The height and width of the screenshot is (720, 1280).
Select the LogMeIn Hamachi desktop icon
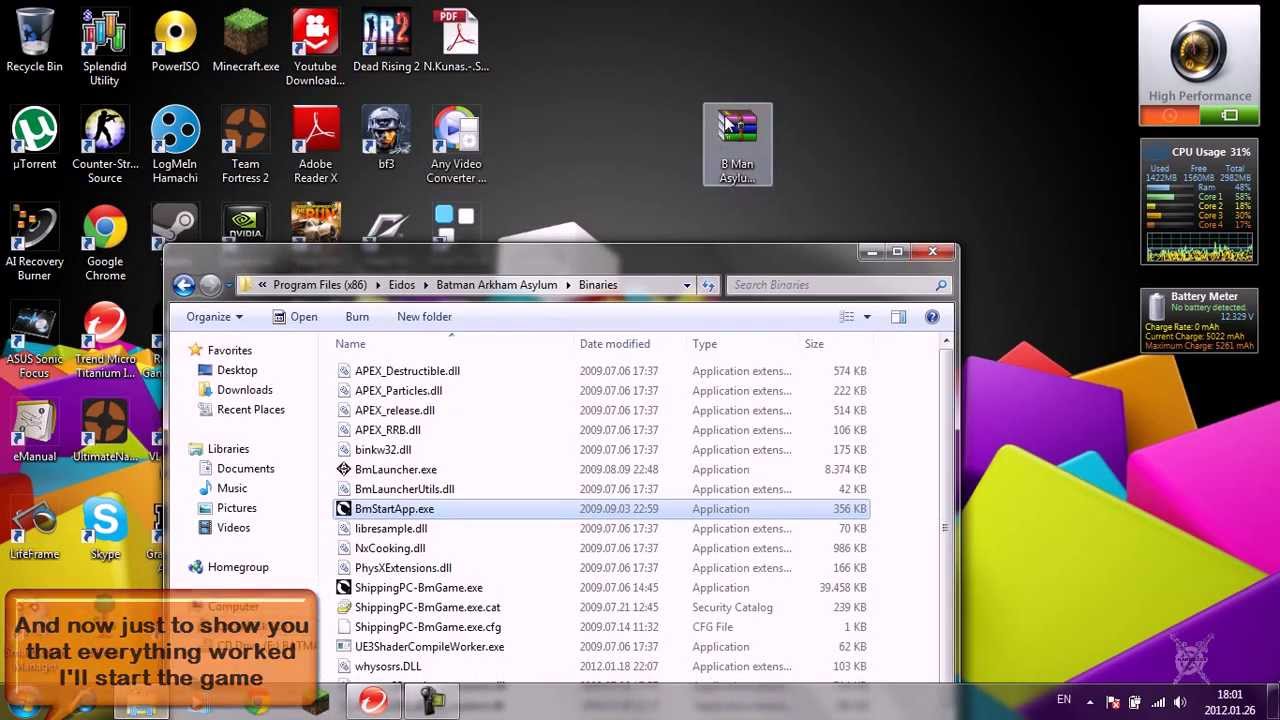coord(175,145)
